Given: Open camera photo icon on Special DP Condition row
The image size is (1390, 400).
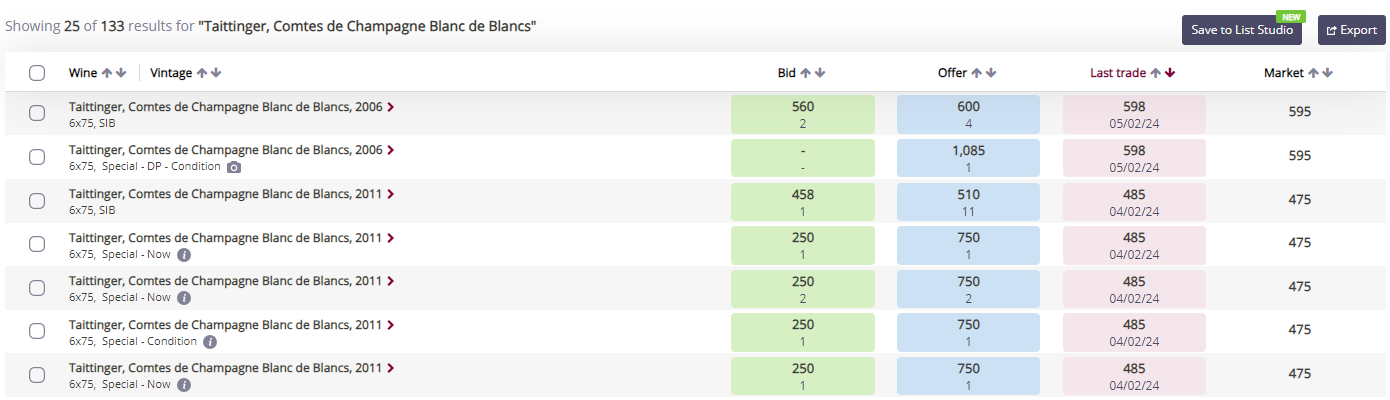Looking at the screenshot, I should (234, 167).
